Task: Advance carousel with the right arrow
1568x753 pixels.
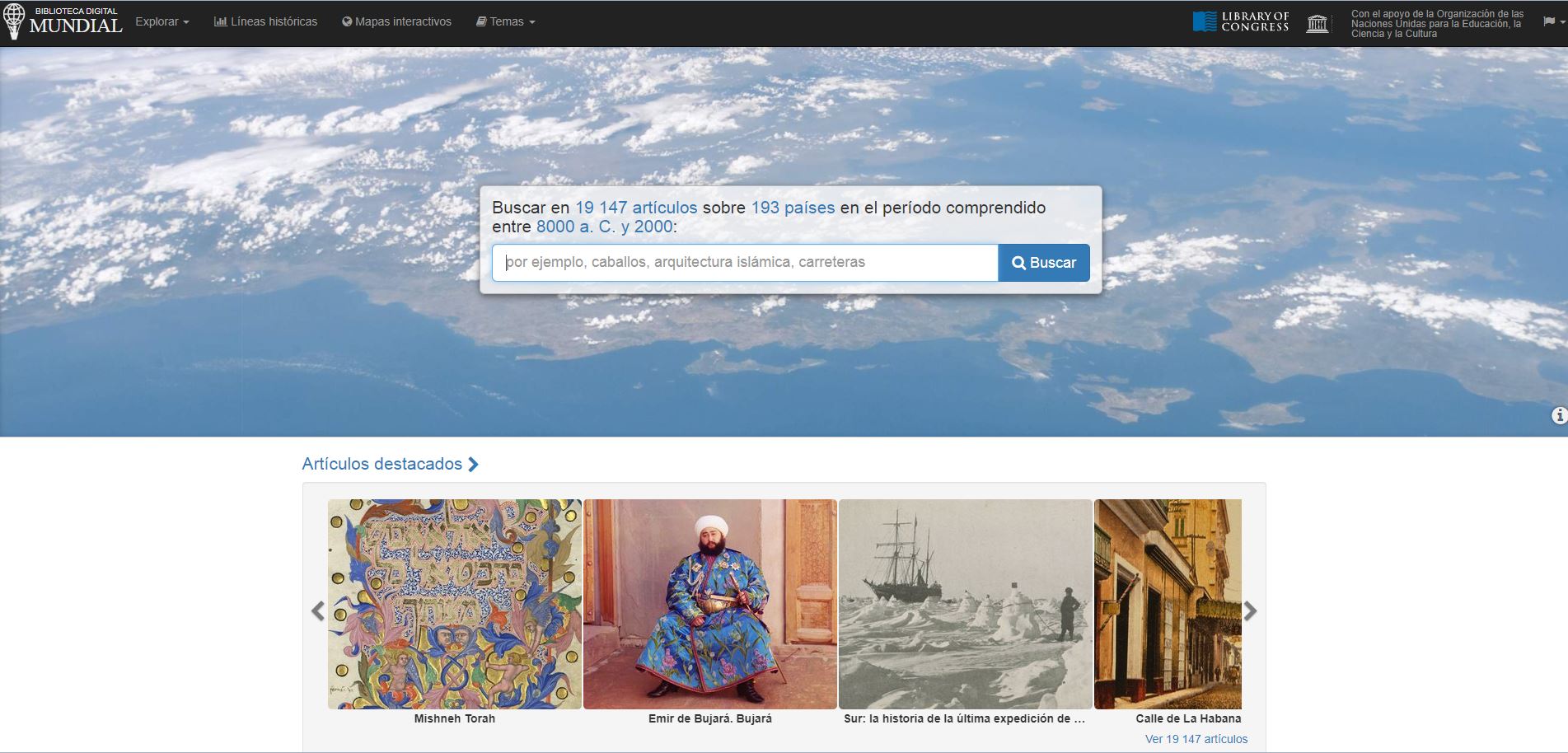Action: pos(1250,610)
